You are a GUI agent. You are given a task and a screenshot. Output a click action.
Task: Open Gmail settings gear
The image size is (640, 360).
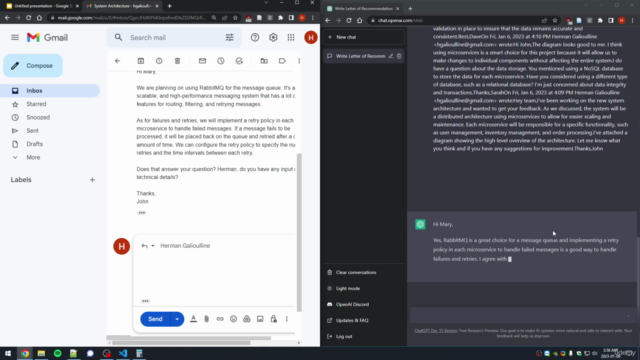(273, 38)
